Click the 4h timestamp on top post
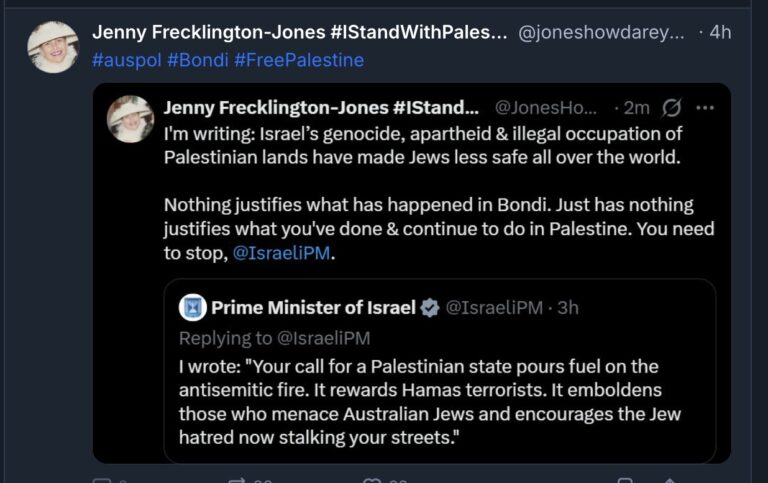The height and width of the screenshot is (483, 768). click(x=720, y=32)
